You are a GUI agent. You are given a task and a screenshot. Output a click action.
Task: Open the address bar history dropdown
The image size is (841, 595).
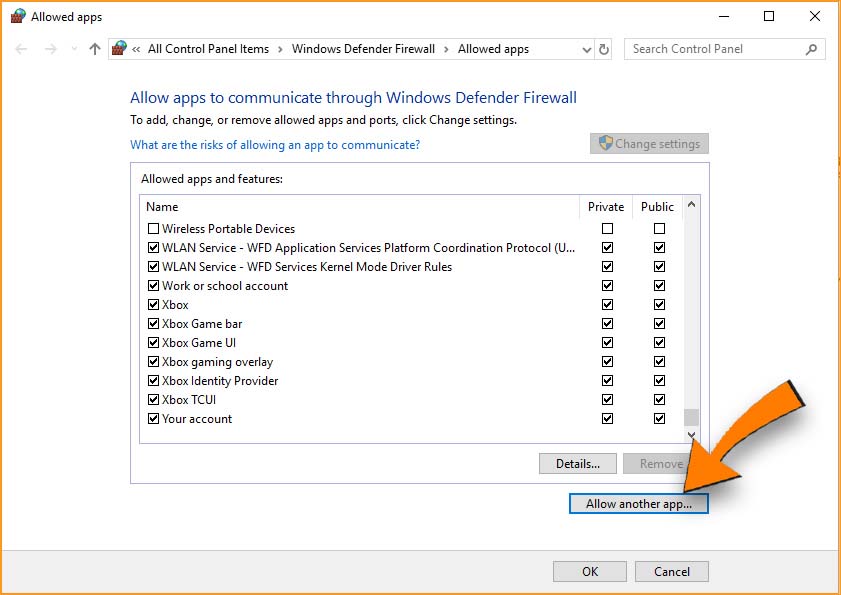pos(586,49)
